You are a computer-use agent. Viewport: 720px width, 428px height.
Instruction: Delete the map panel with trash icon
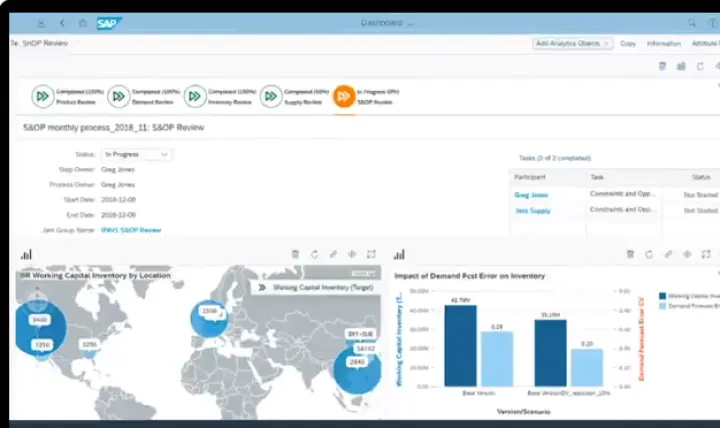click(295, 254)
